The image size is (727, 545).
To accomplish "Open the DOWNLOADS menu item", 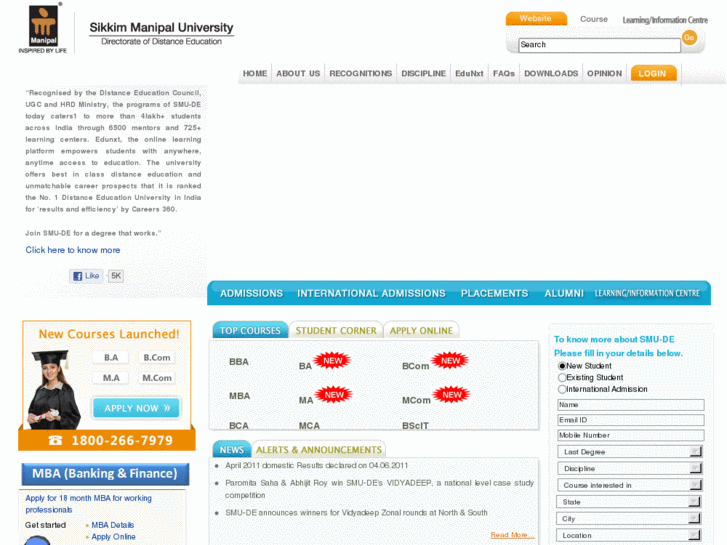I will click(x=551, y=73).
